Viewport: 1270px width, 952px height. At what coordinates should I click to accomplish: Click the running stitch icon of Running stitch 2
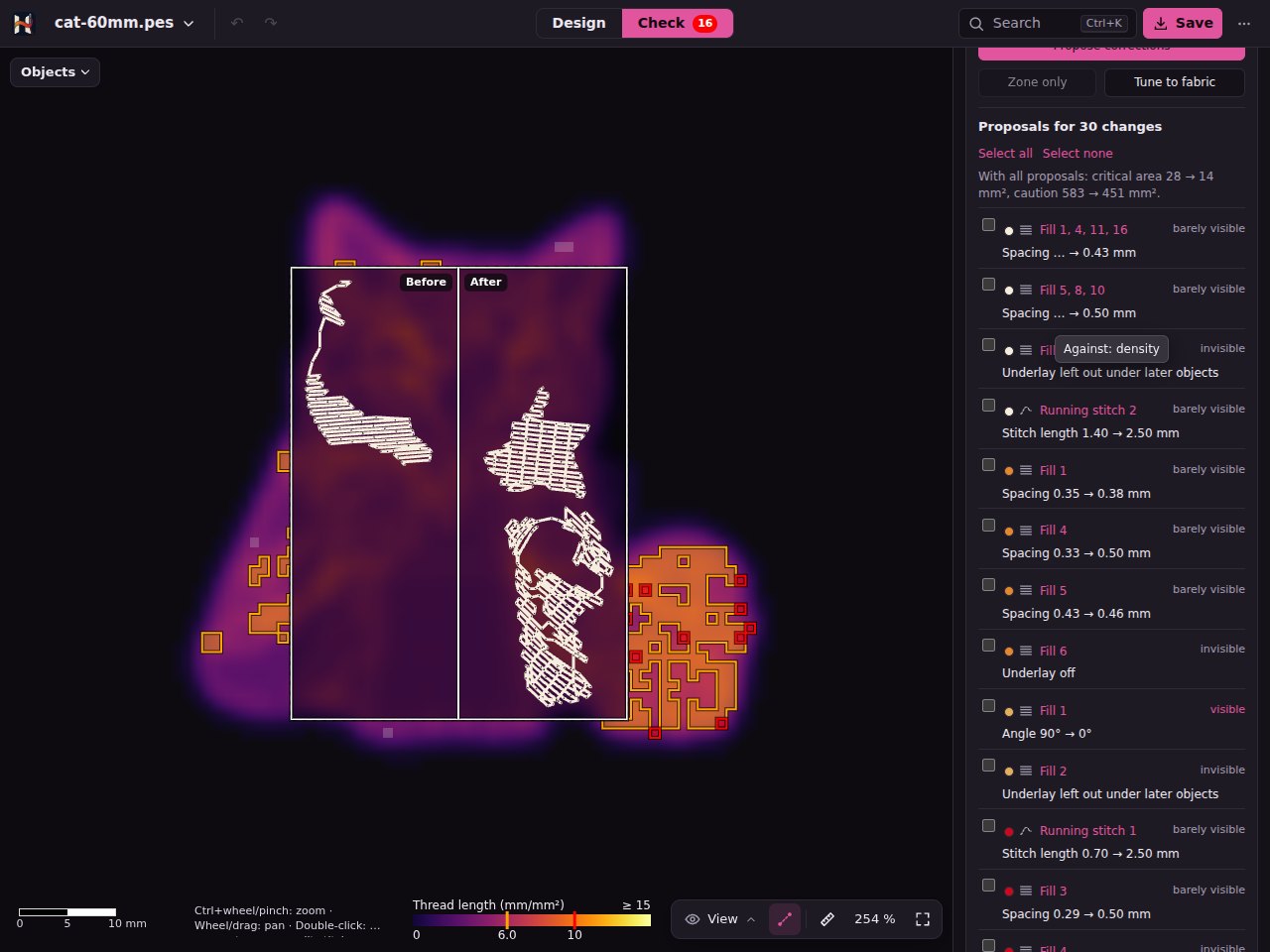click(1026, 411)
